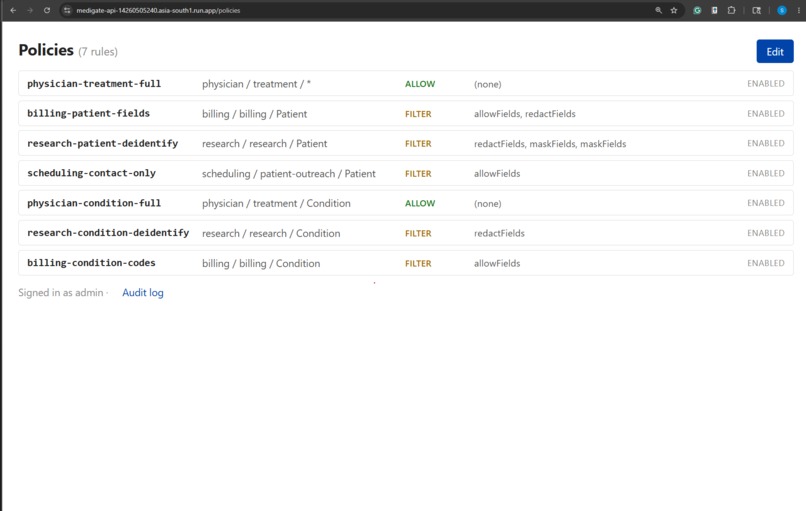The image size is (806, 511).
Task: View site information in address bar
Action: (67, 10)
